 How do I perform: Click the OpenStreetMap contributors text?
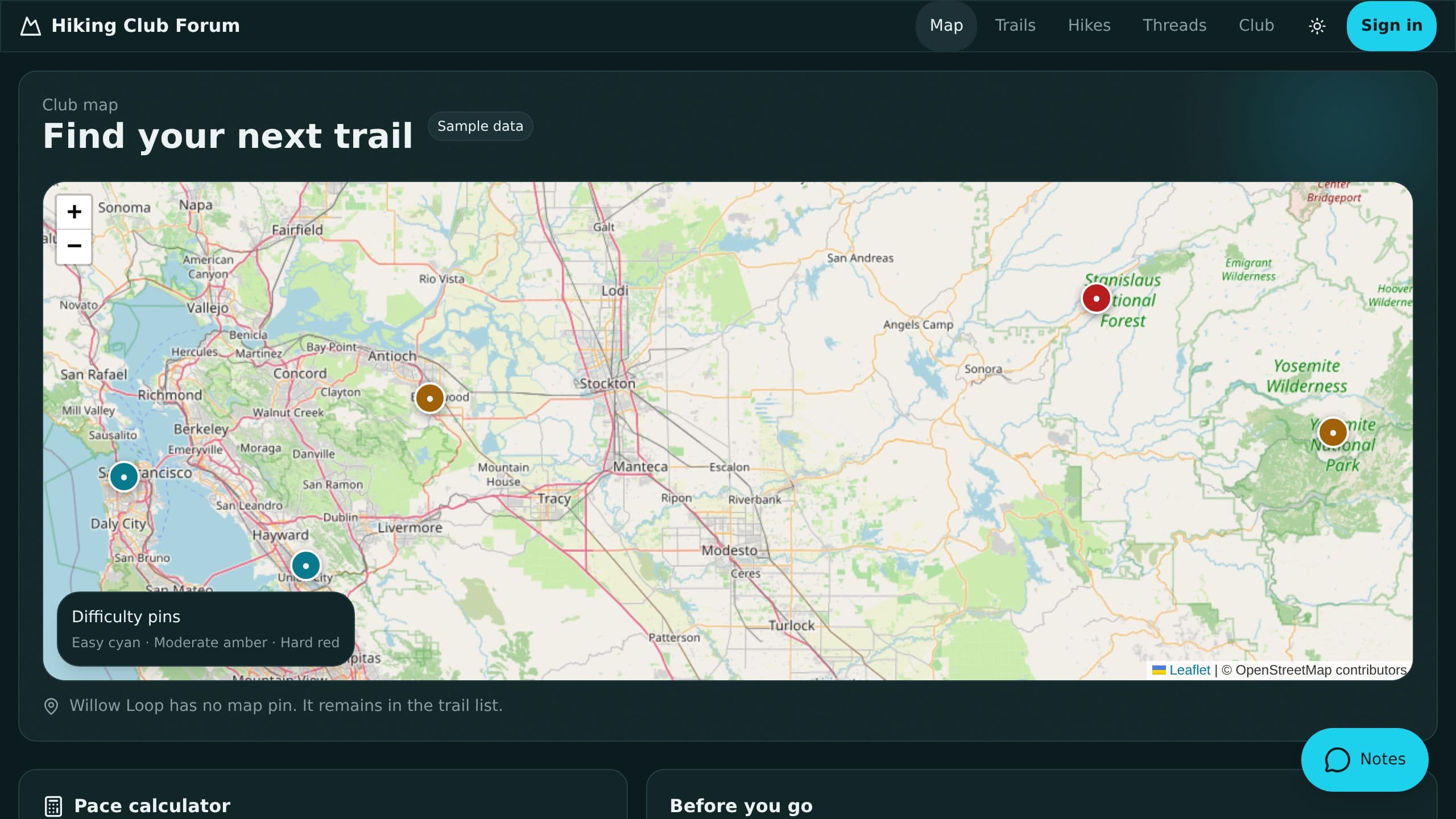(1314, 670)
